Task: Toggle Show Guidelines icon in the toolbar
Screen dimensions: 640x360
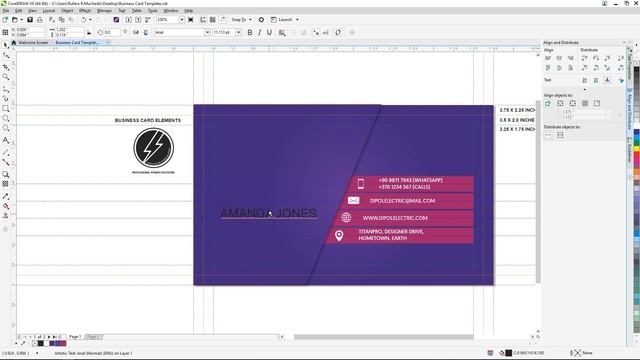Action: pyautogui.click(x=223, y=20)
